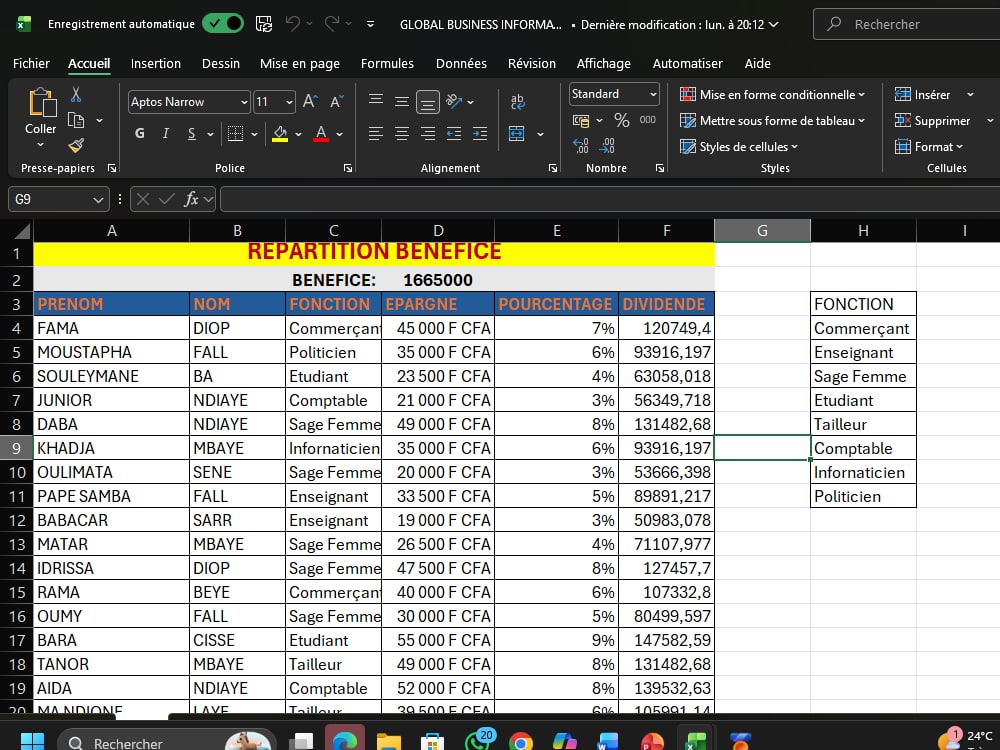Open Styles de cellules gallery

coord(739,147)
